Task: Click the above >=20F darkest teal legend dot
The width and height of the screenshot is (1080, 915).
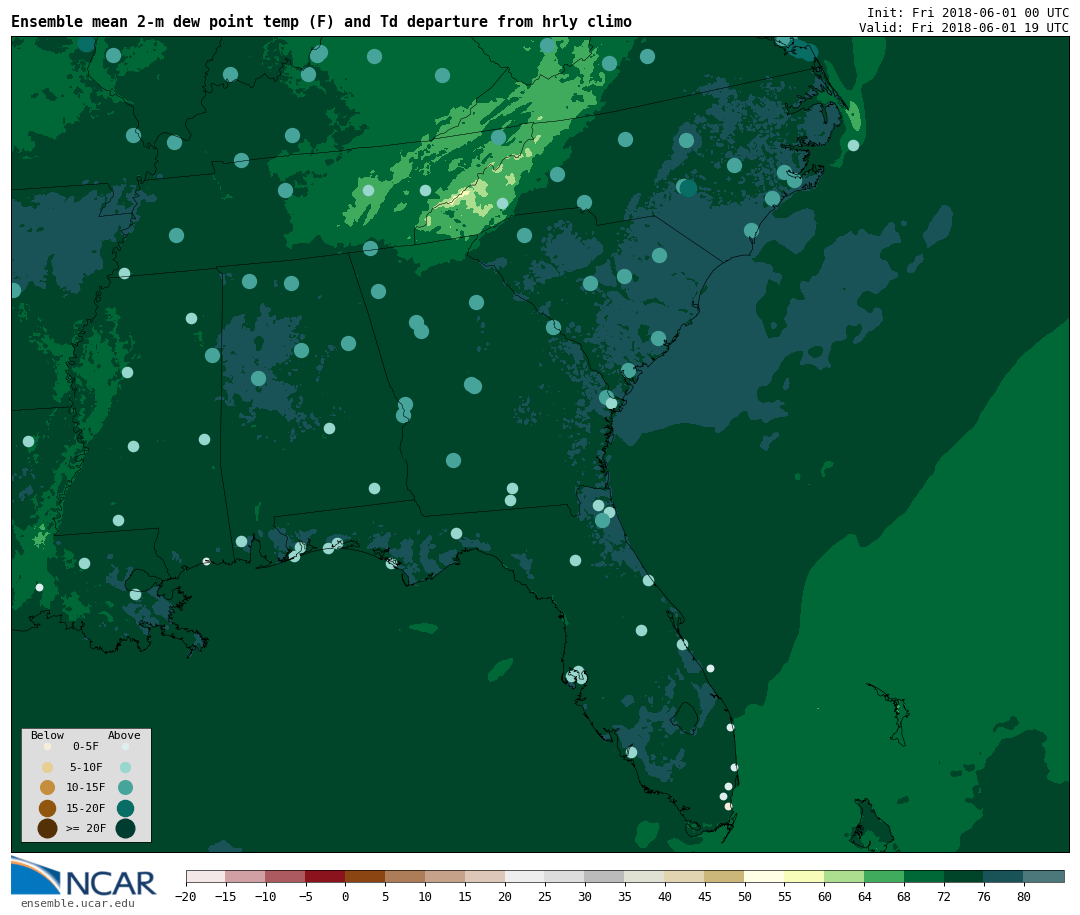Action: [125, 828]
